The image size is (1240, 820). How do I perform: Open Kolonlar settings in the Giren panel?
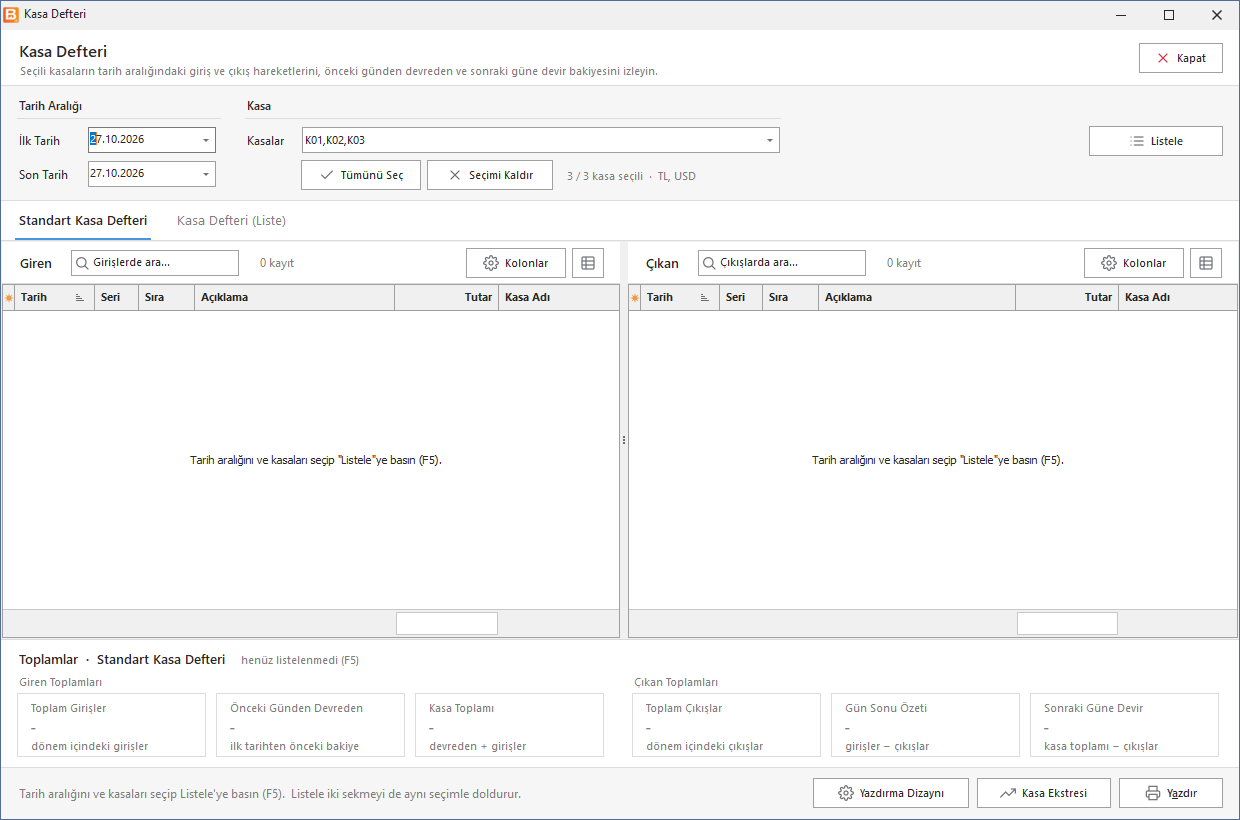[516, 263]
